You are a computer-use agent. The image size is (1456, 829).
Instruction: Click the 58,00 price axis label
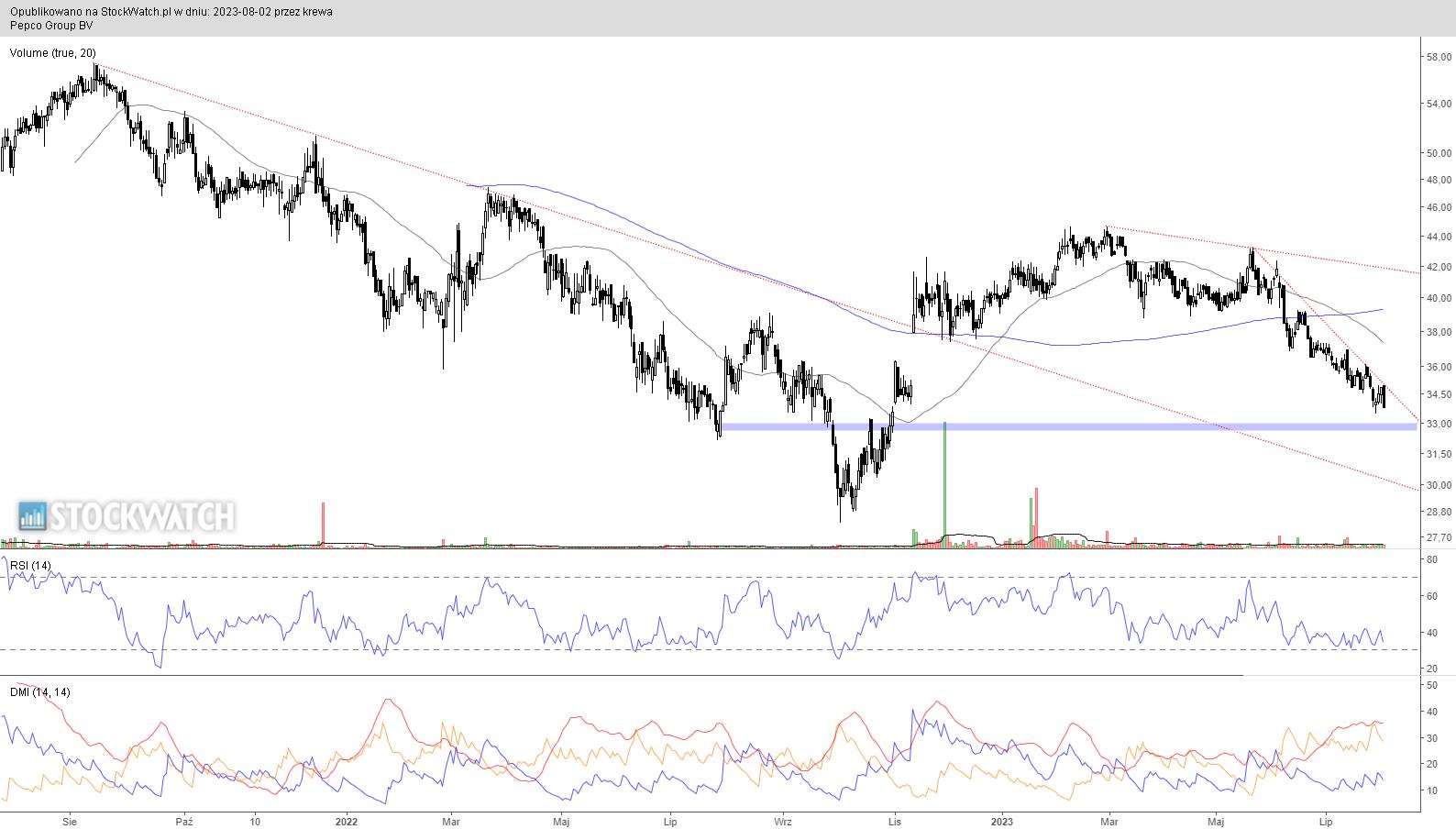pyautogui.click(x=1439, y=57)
